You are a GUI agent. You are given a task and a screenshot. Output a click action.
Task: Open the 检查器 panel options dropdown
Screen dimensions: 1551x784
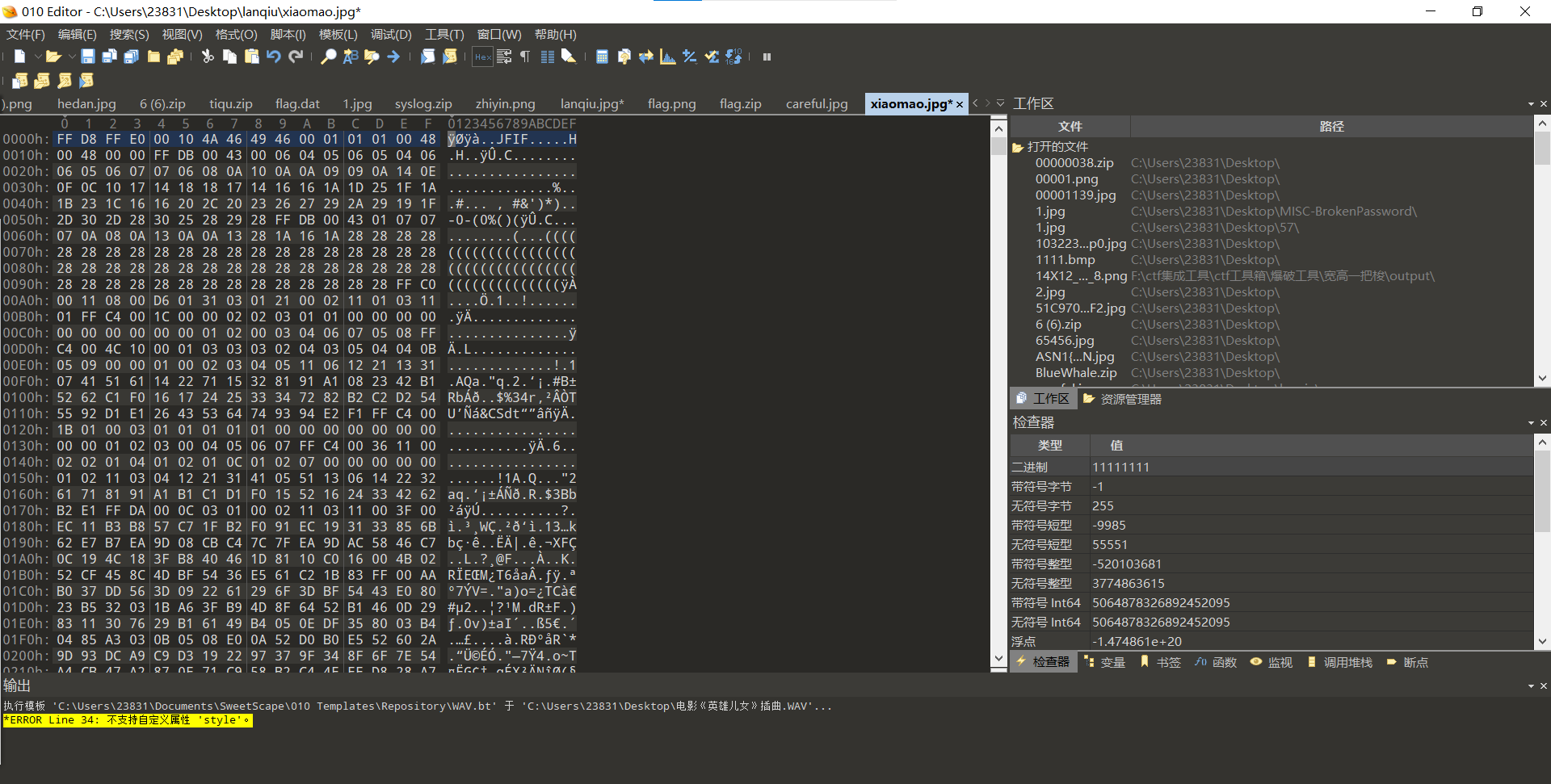pyautogui.click(x=1531, y=423)
